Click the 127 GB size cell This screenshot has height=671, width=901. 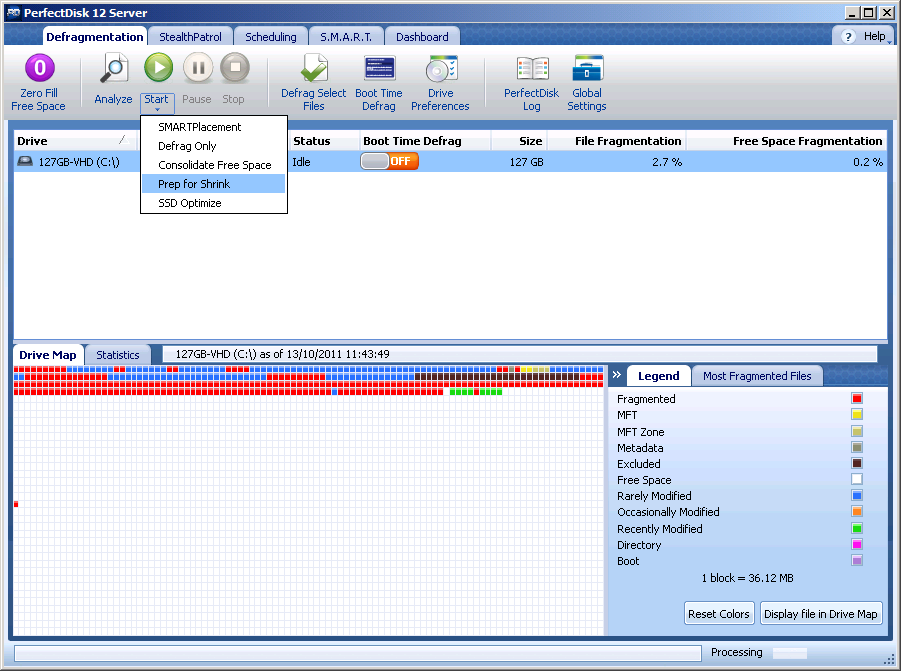pos(526,162)
